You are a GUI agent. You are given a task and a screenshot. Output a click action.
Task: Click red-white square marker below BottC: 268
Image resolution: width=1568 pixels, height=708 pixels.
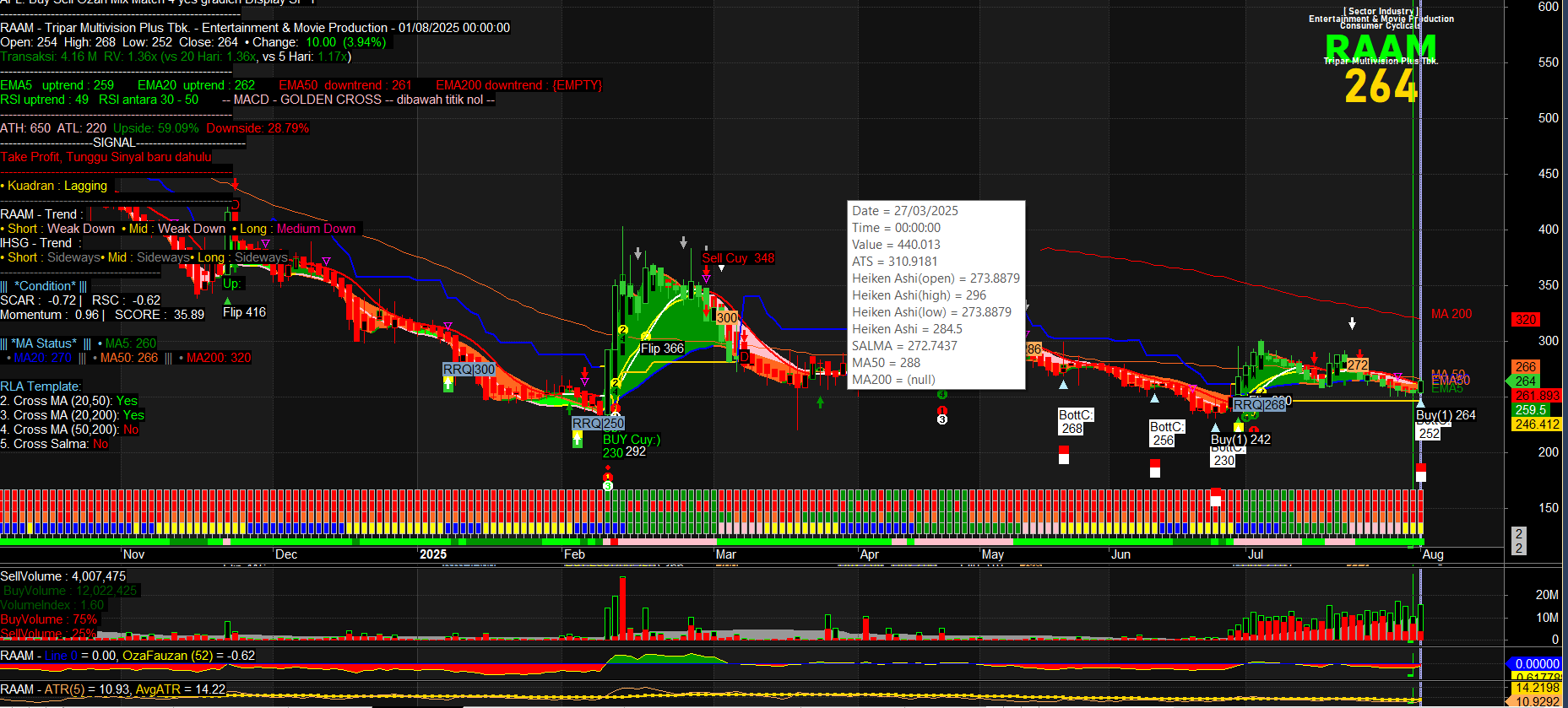(1064, 455)
